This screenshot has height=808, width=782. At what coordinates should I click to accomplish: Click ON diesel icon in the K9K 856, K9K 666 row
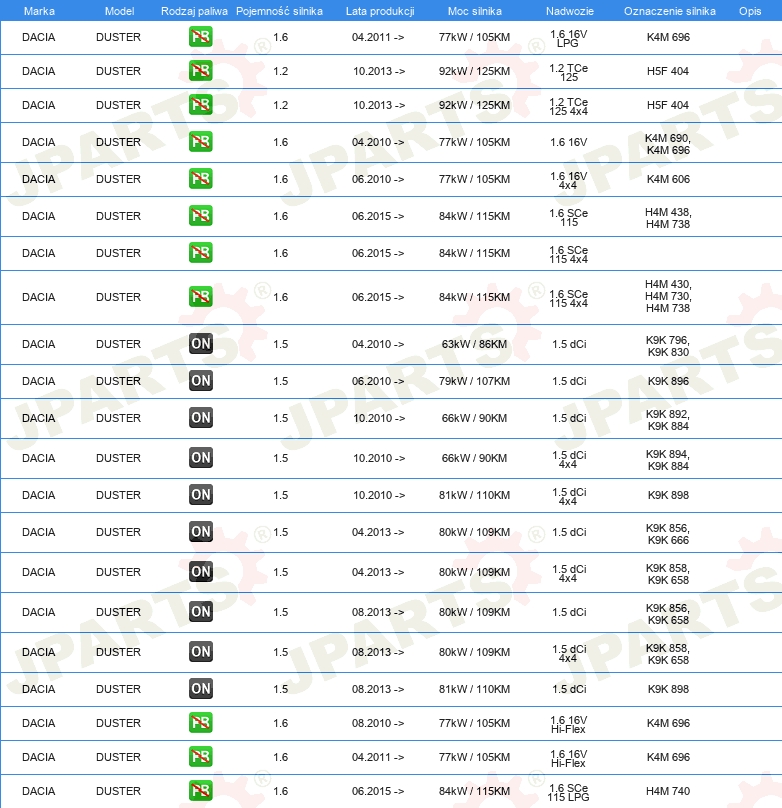200,532
